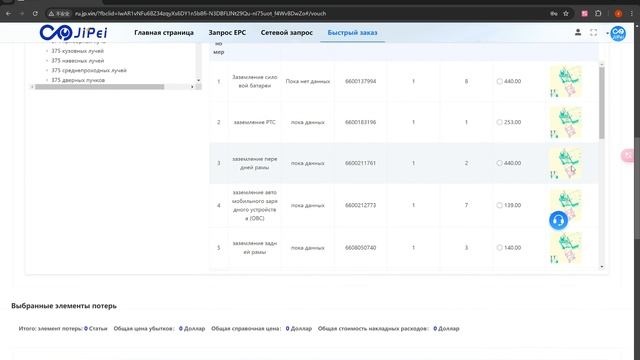Open the Главная страница tab

pyautogui.click(x=164, y=33)
